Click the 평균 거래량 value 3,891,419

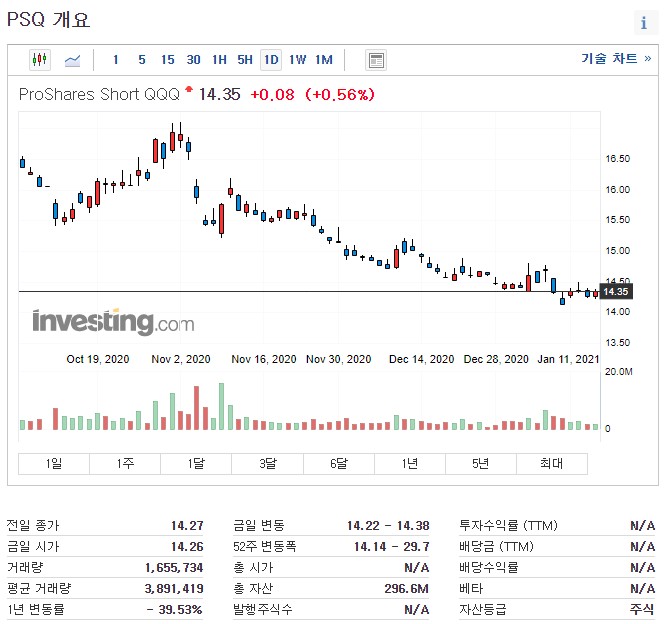pyautogui.click(x=174, y=588)
